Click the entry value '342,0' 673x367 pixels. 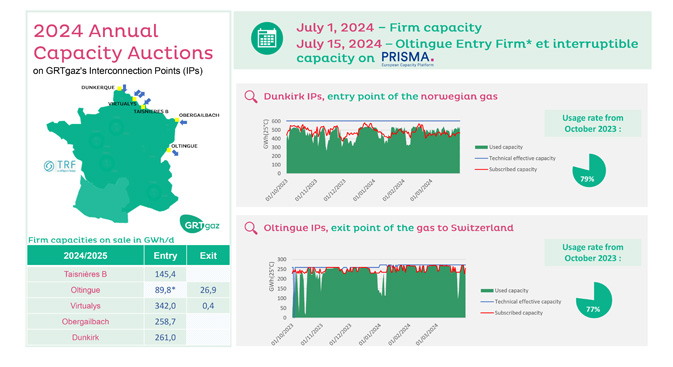[x=165, y=306]
